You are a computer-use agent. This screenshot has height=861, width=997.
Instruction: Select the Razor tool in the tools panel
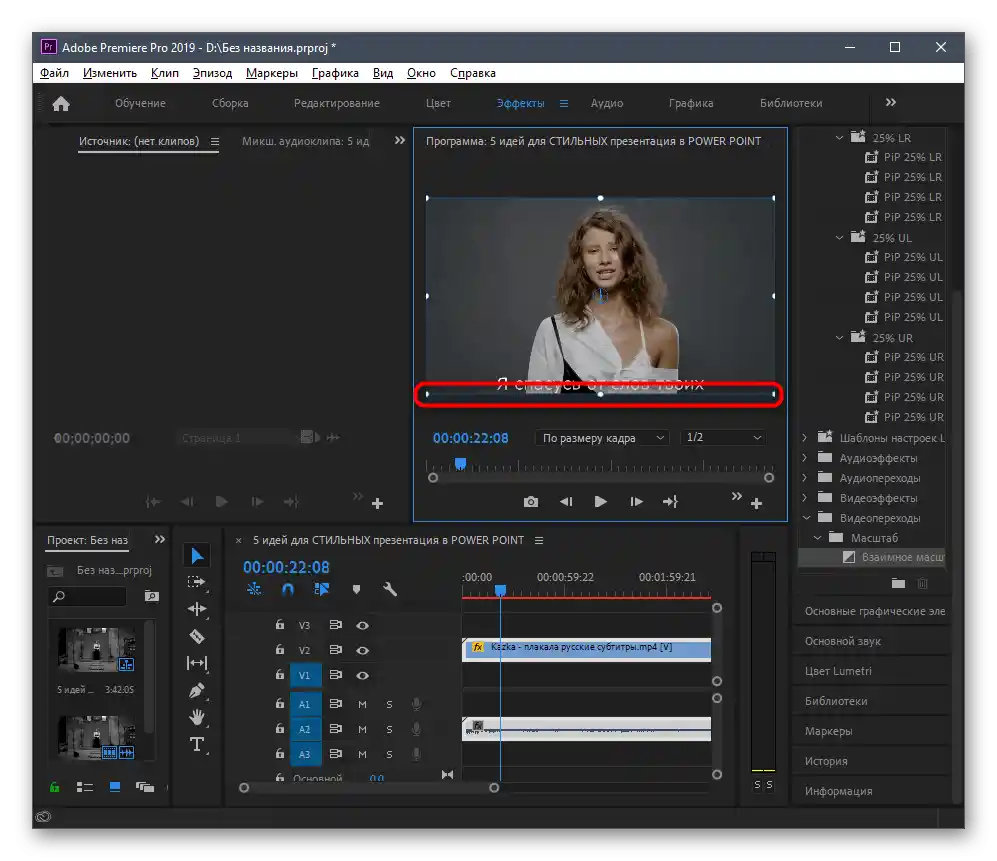coord(197,636)
